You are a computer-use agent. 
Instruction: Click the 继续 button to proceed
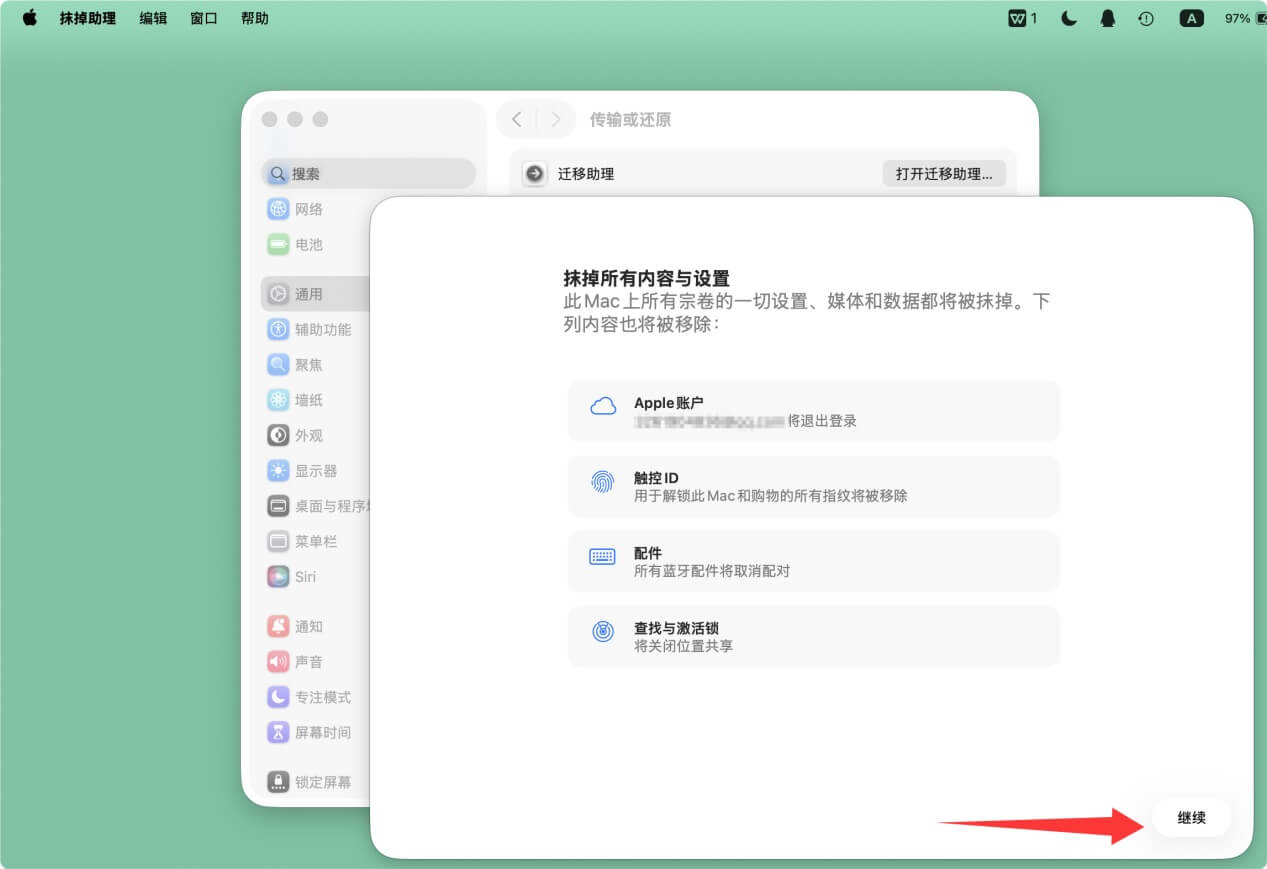coord(1190,817)
